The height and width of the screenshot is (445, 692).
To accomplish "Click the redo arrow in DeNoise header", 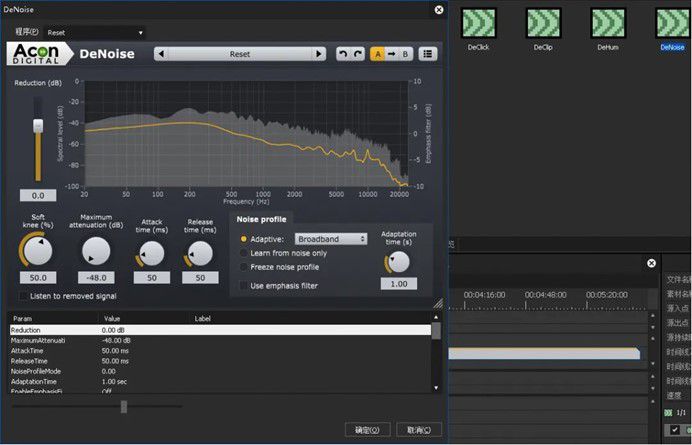I will click(358, 54).
